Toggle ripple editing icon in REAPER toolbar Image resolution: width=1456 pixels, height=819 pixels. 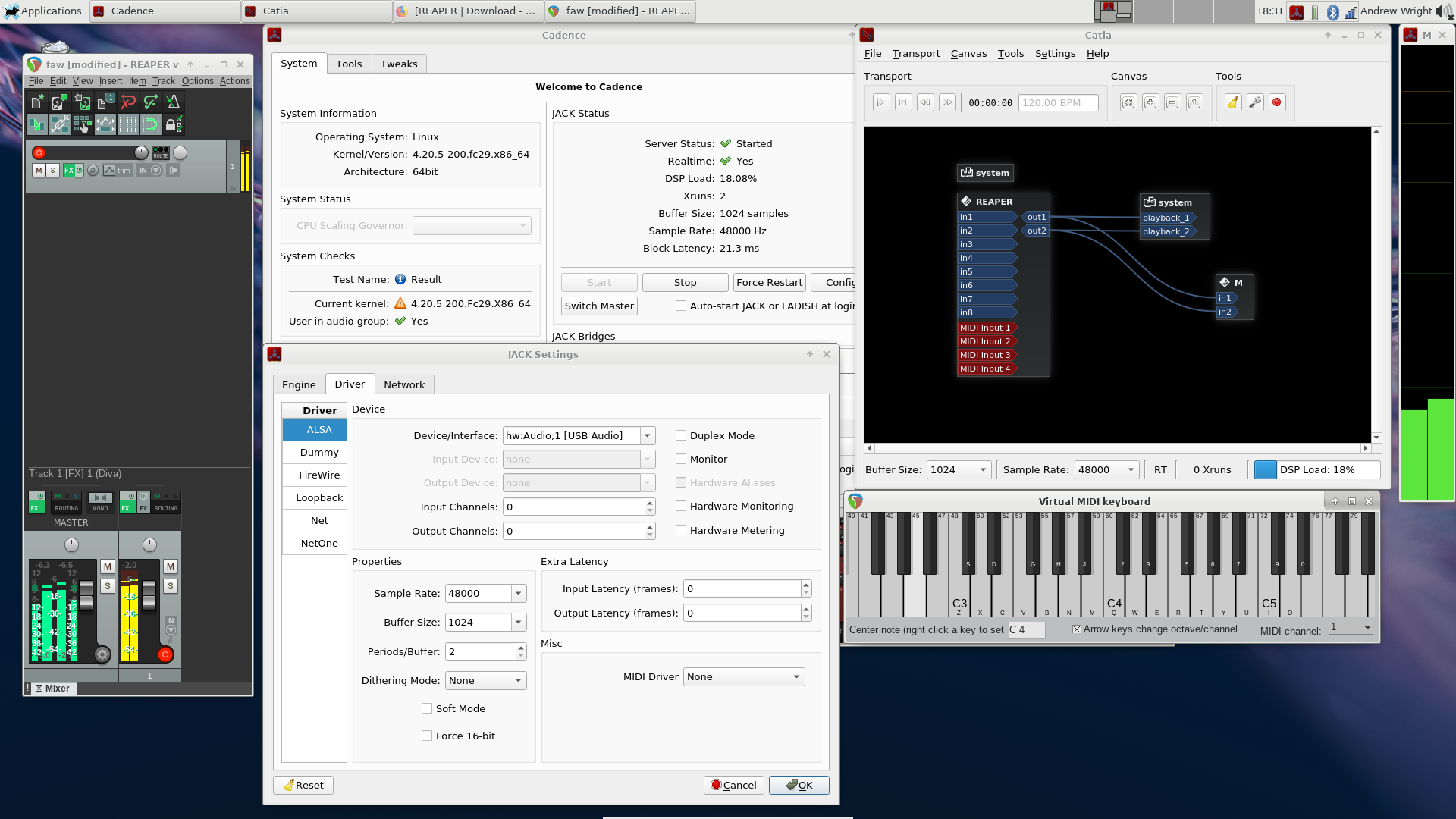pyautogui.click(x=82, y=124)
